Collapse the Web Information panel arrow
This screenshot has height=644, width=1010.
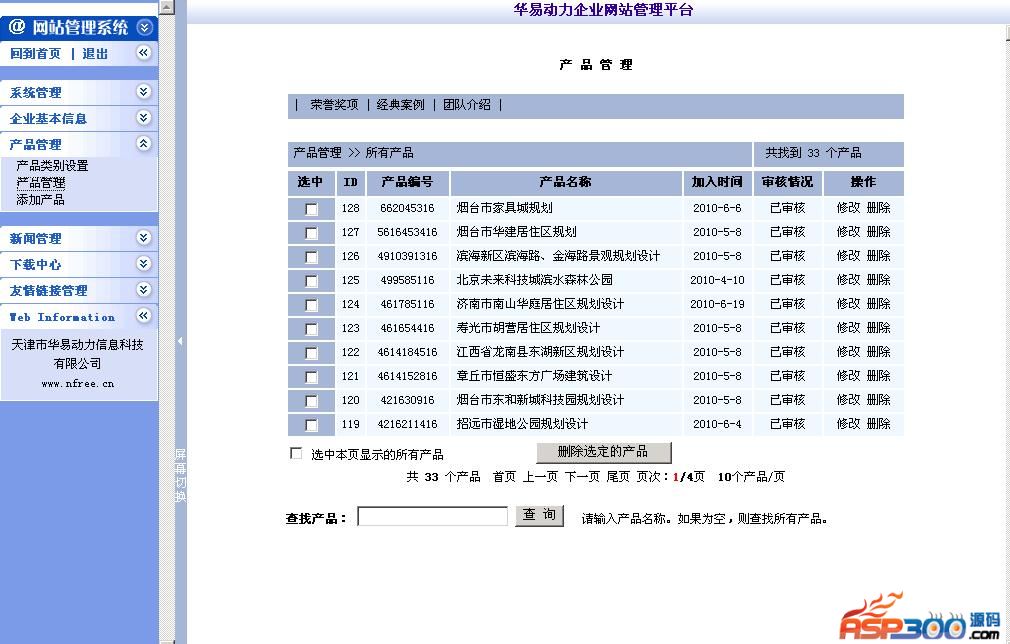[144, 316]
